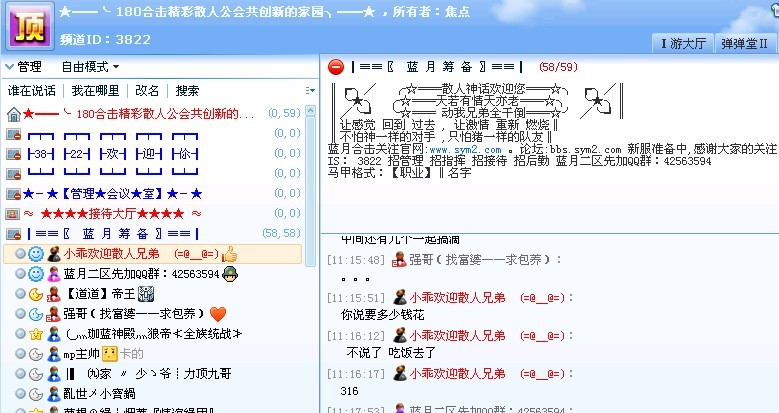
Task: Switch to the 我在哪里 tab
Action: tap(95, 90)
